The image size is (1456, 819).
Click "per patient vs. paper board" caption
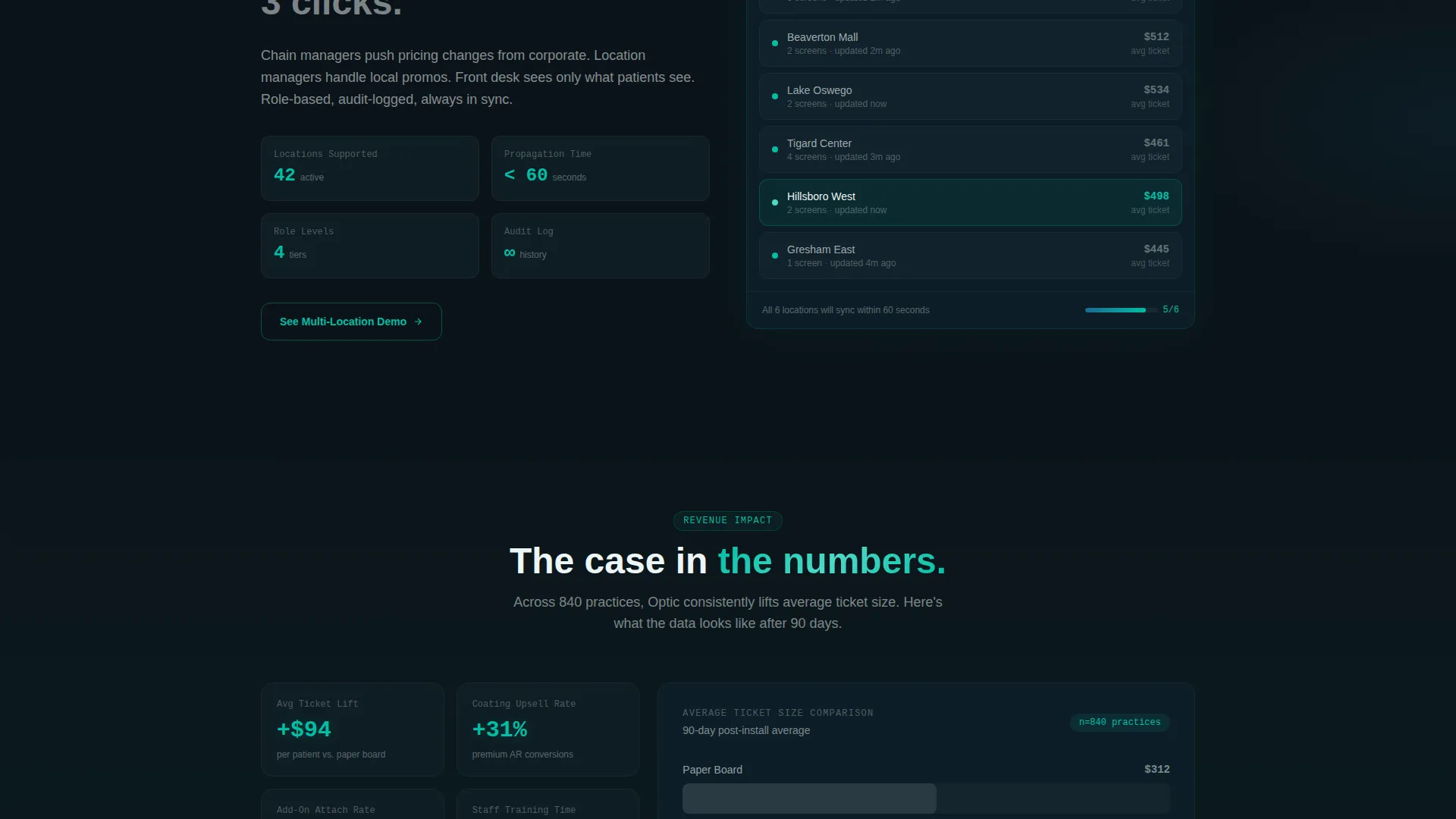(331, 755)
